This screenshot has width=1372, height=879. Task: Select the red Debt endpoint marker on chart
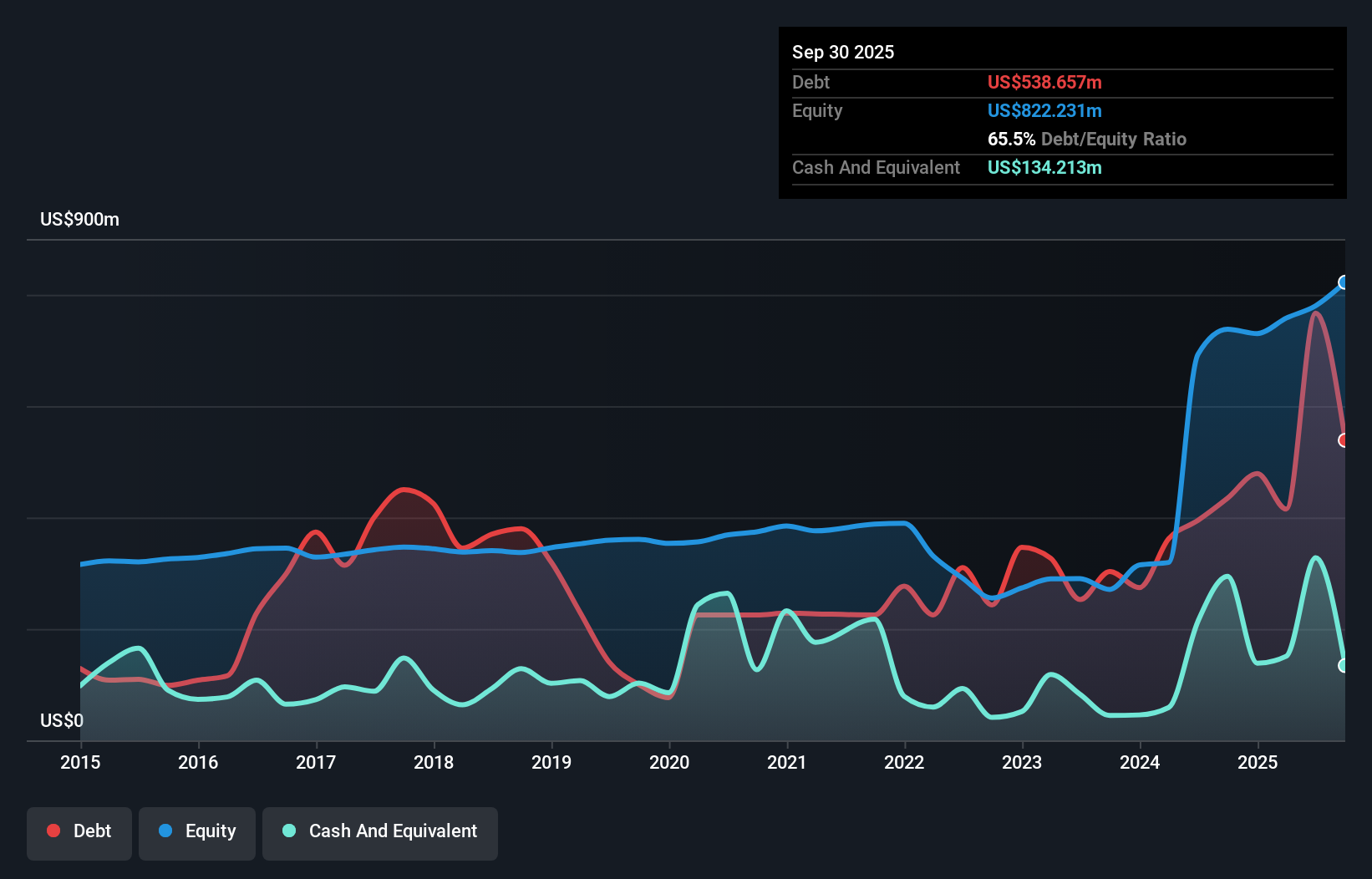[x=1344, y=439]
